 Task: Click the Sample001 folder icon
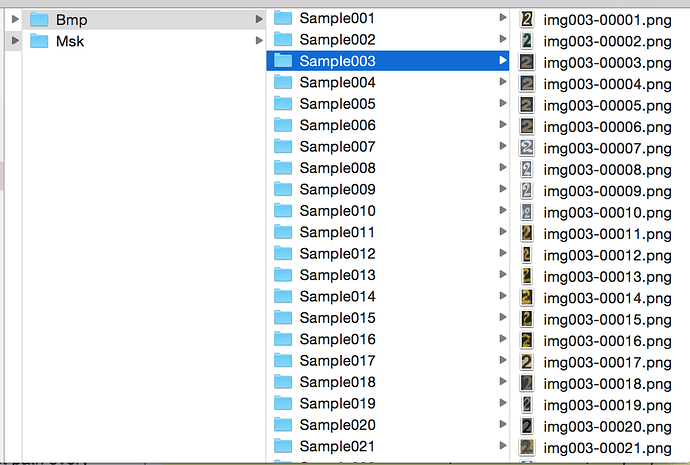[x=283, y=18]
